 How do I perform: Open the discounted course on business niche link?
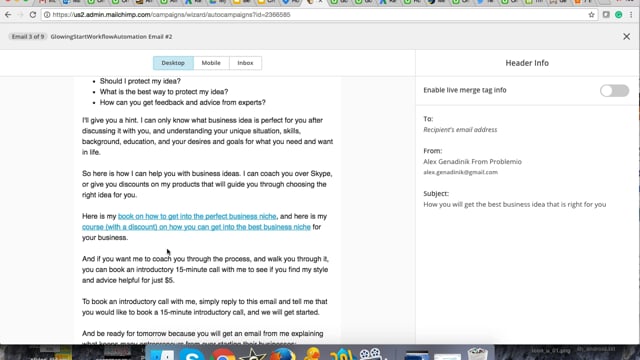(x=196, y=227)
